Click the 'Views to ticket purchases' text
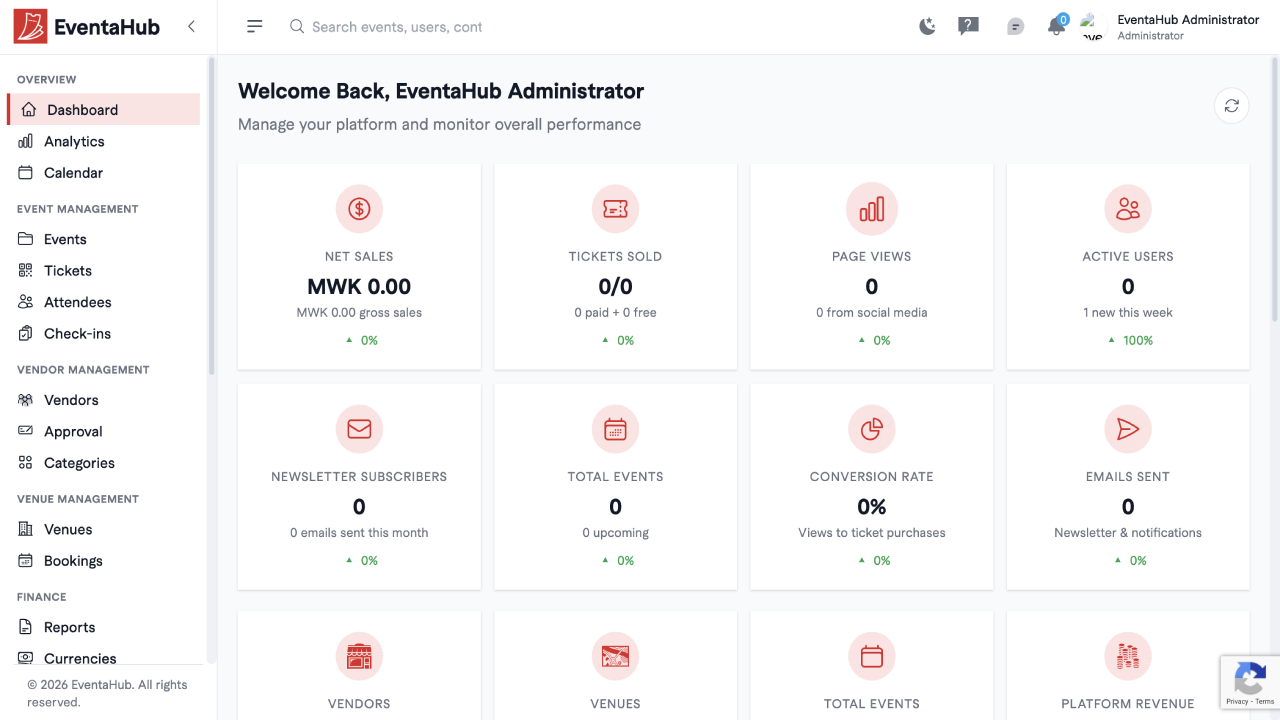 (x=872, y=533)
